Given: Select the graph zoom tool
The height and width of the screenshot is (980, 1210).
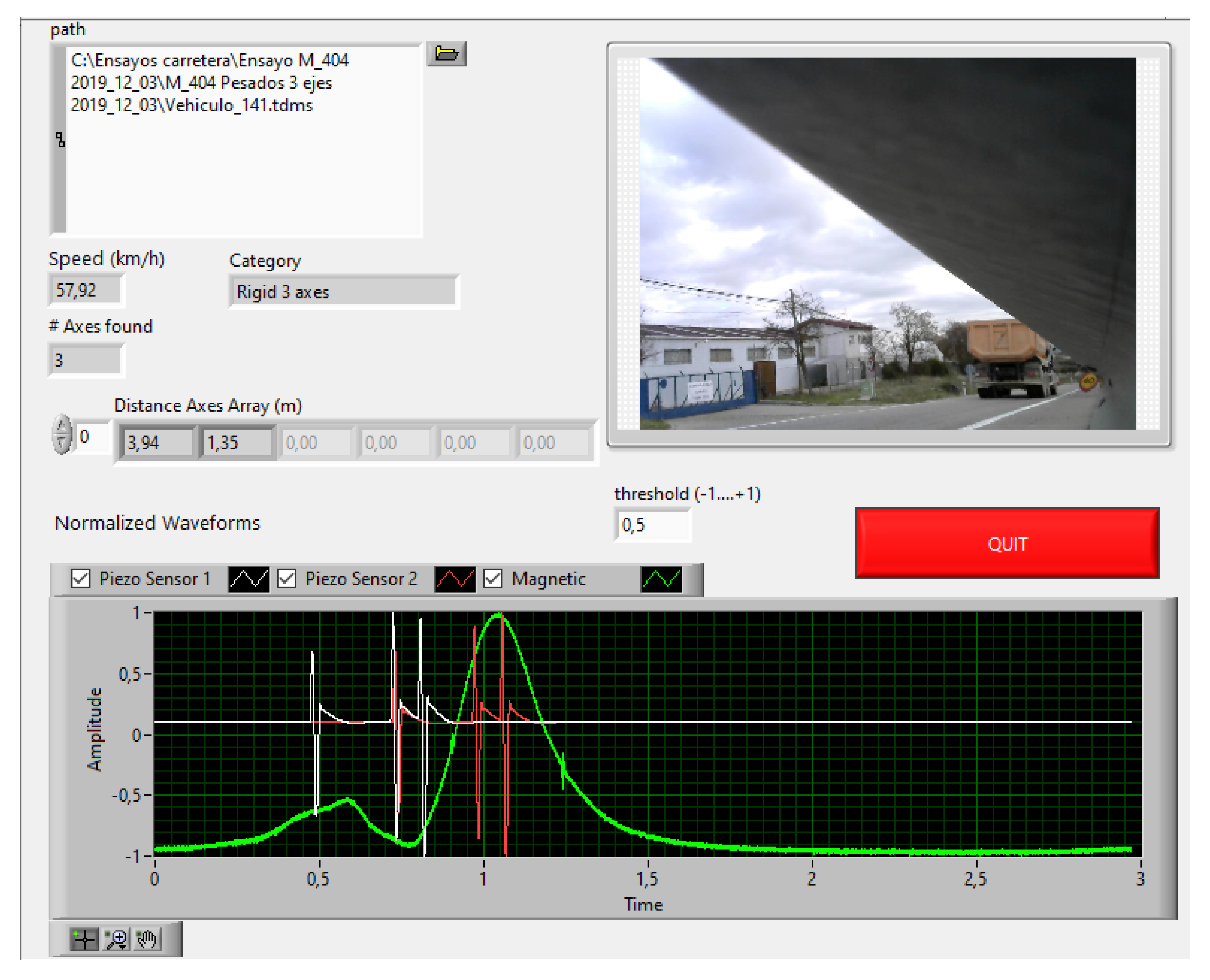Looking at the screenshot, I should pos(116,939).
